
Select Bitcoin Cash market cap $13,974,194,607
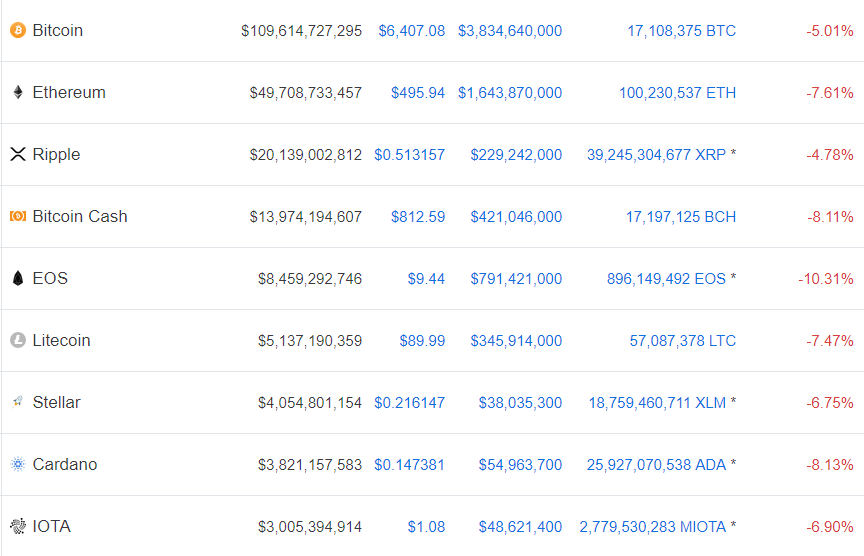(306, 217)
